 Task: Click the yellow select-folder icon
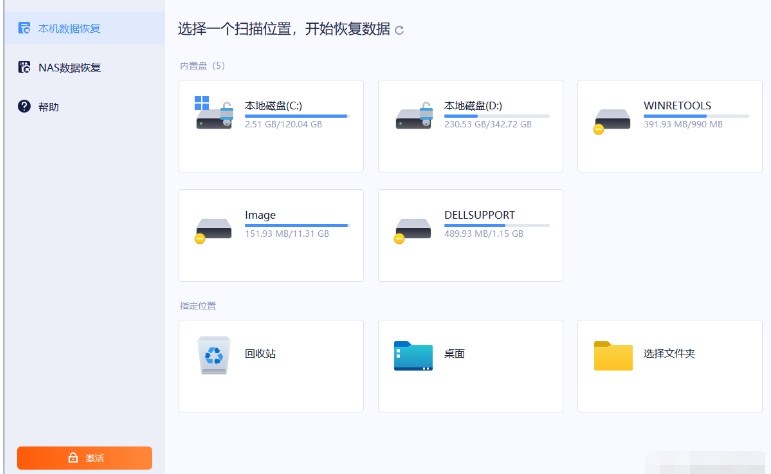pyautogui.click(x=613, y=356)
